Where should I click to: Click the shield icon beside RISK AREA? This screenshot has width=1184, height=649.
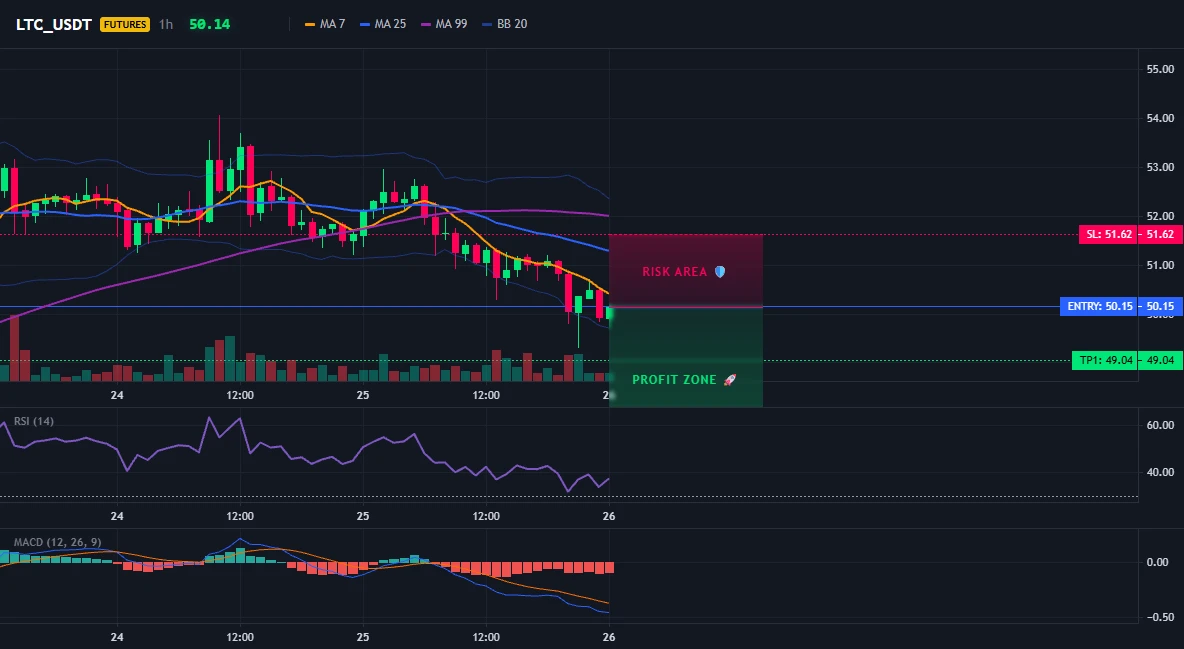tap(720, 271)
